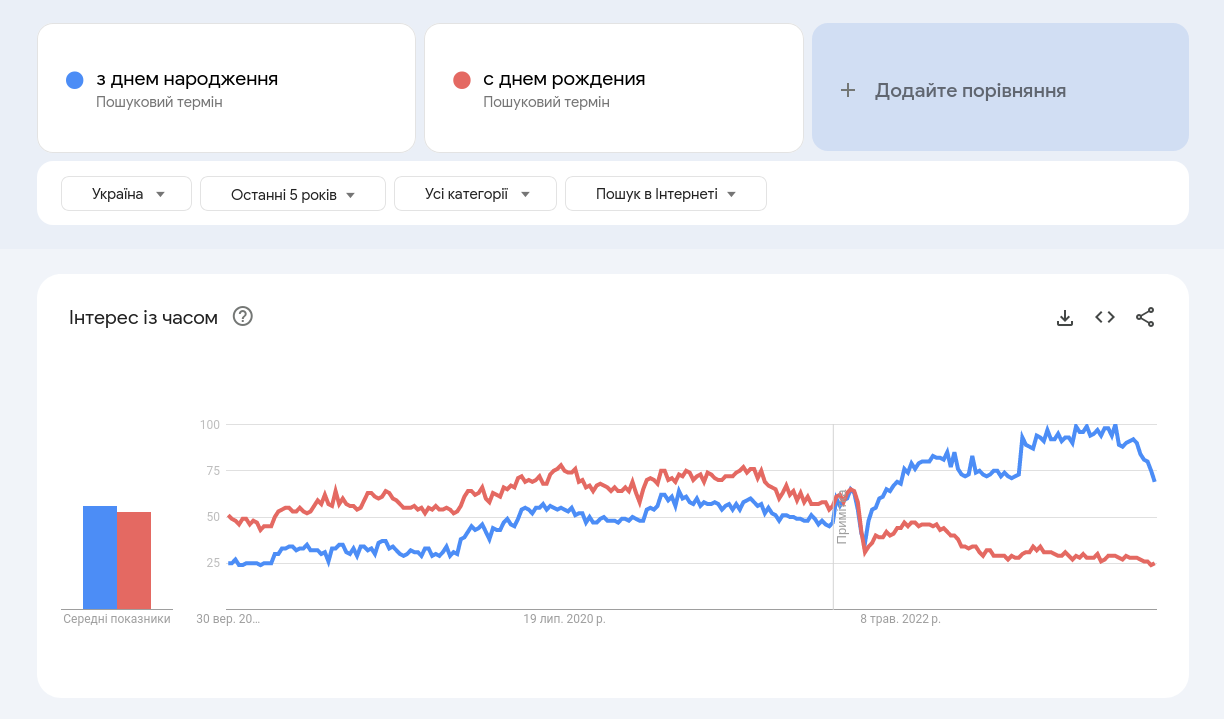The height and width of the screenshot is (719, 1224).
Task: Click the red average bar
Action: (x=134, y=560)
